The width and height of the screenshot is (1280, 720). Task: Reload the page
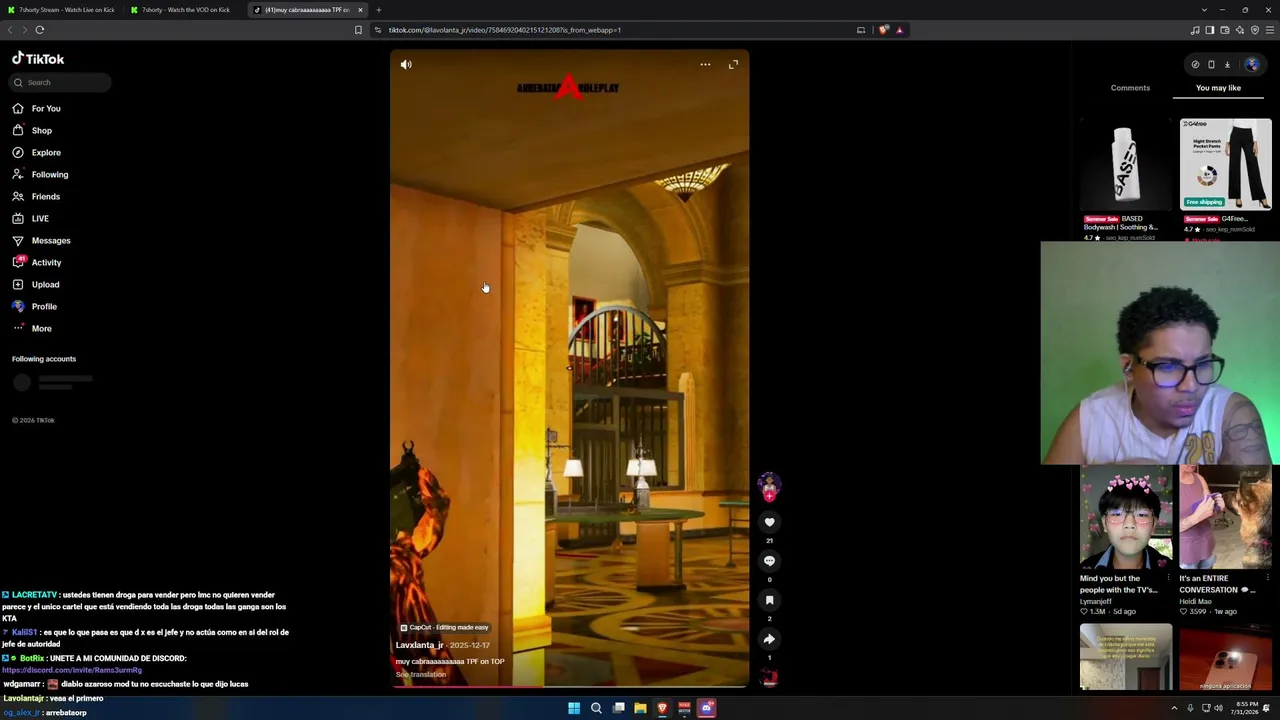point(40,30)
